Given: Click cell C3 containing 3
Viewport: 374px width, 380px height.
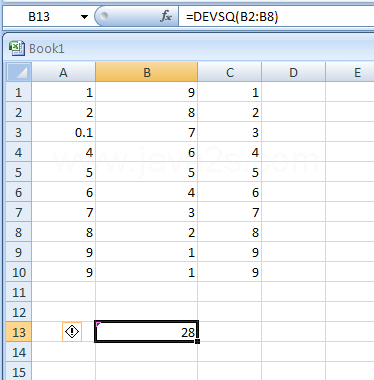Looking at the screenshot, I should 230,132.
